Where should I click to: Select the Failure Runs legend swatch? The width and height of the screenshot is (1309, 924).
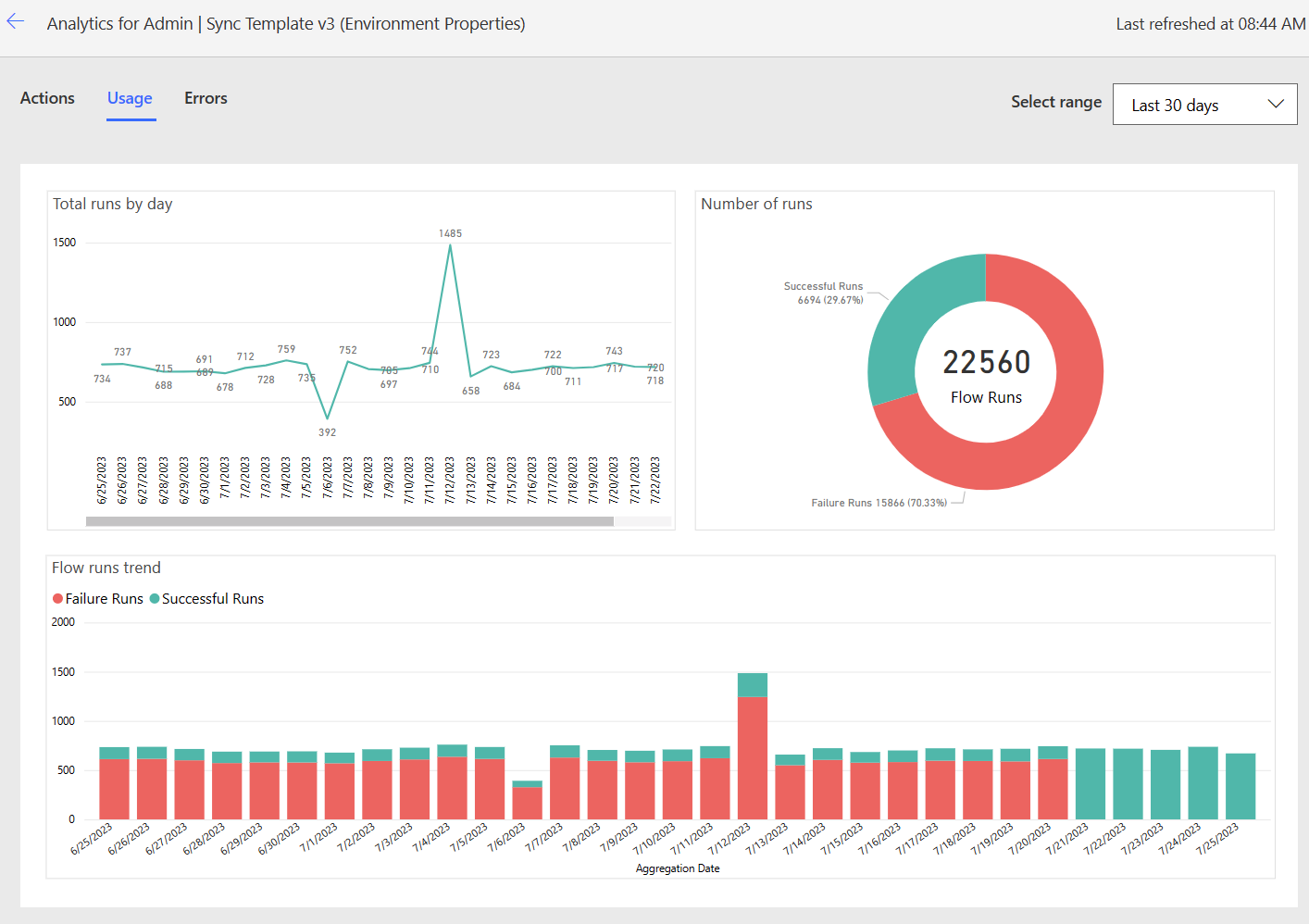[x=56, y=598]
